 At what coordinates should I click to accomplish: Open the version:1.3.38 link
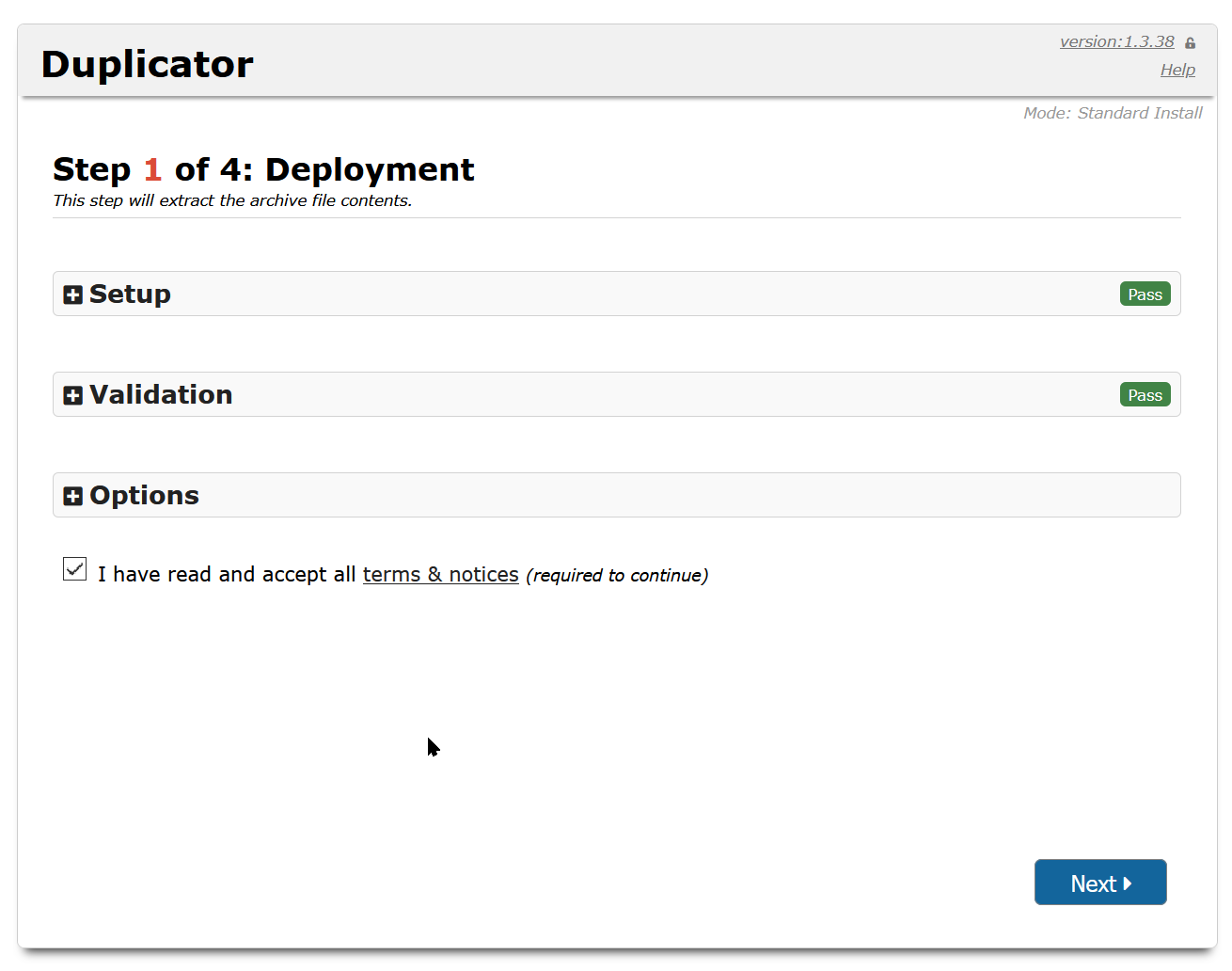pyautogui.click(x=1116, y=41)
